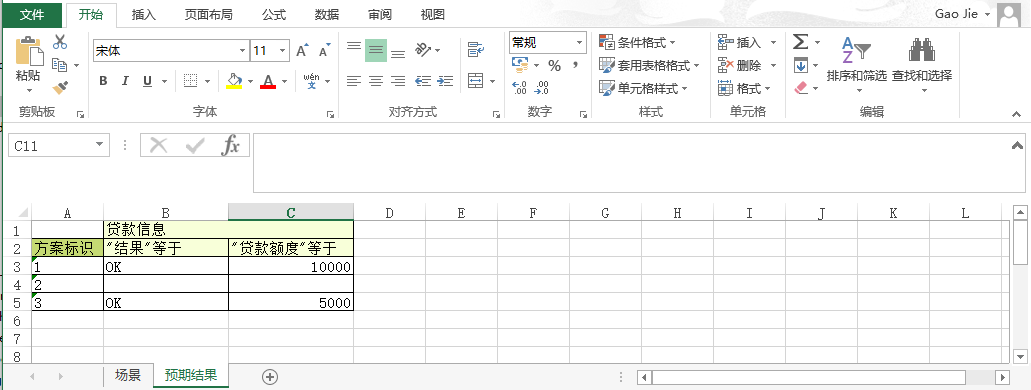Apply percent style to the cell
Viewport: 1031px width, 390px height.
(554, 66)
